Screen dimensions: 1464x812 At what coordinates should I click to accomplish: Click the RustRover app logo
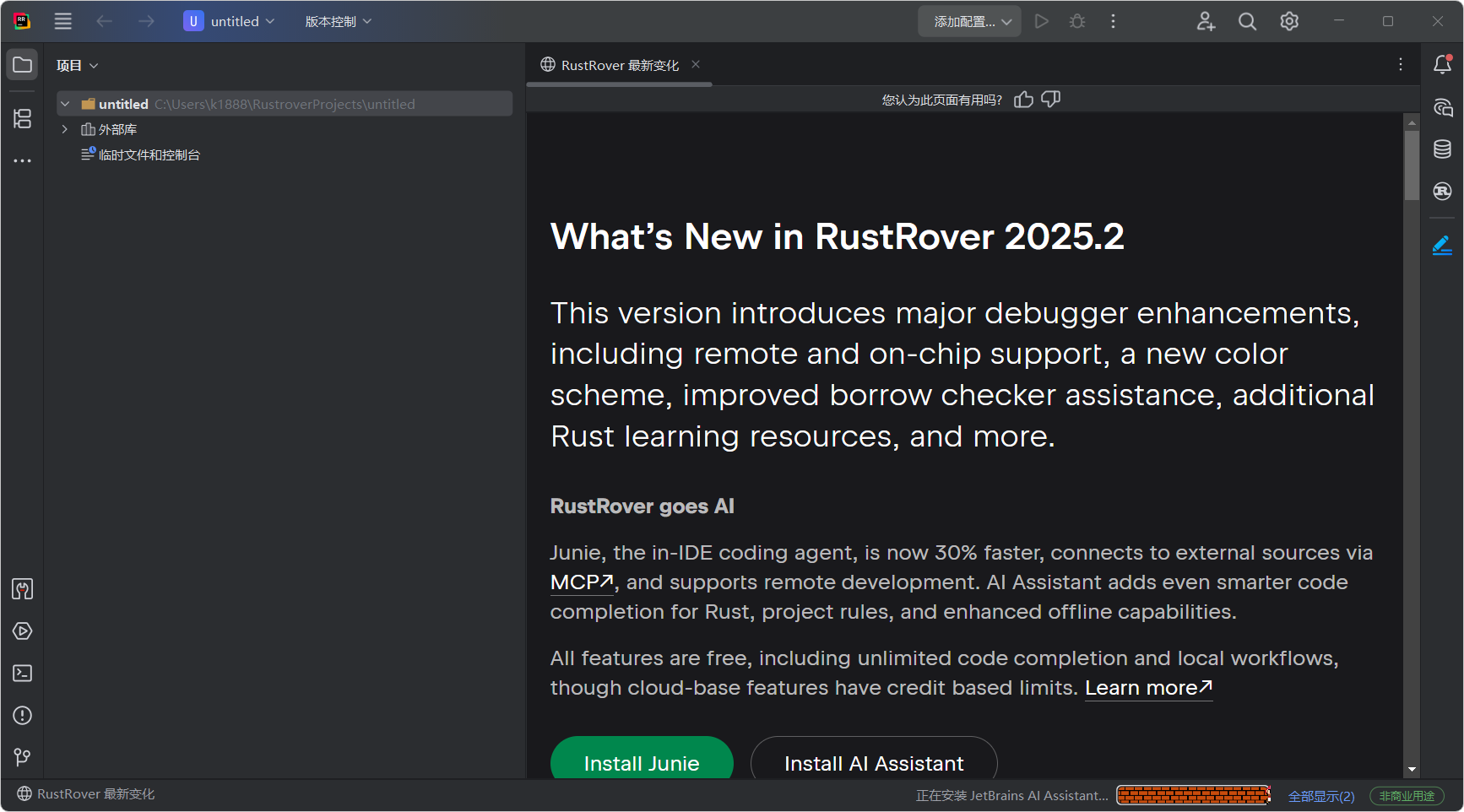(22, 21)
